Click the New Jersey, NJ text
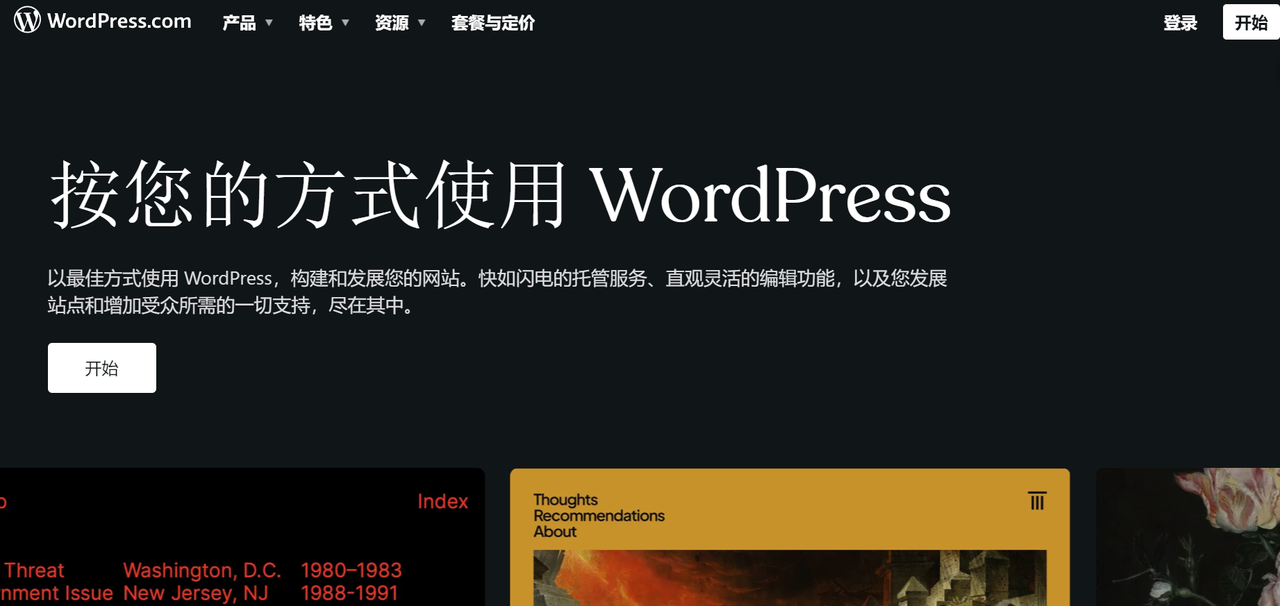Viewport: 1280px width, 606px height. point(196,594)
